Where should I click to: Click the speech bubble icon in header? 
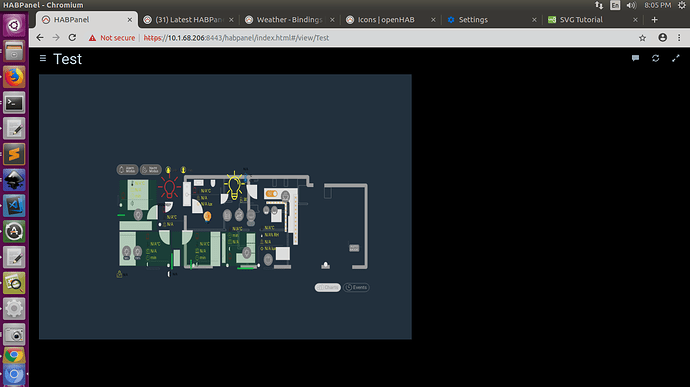(635, 58)
